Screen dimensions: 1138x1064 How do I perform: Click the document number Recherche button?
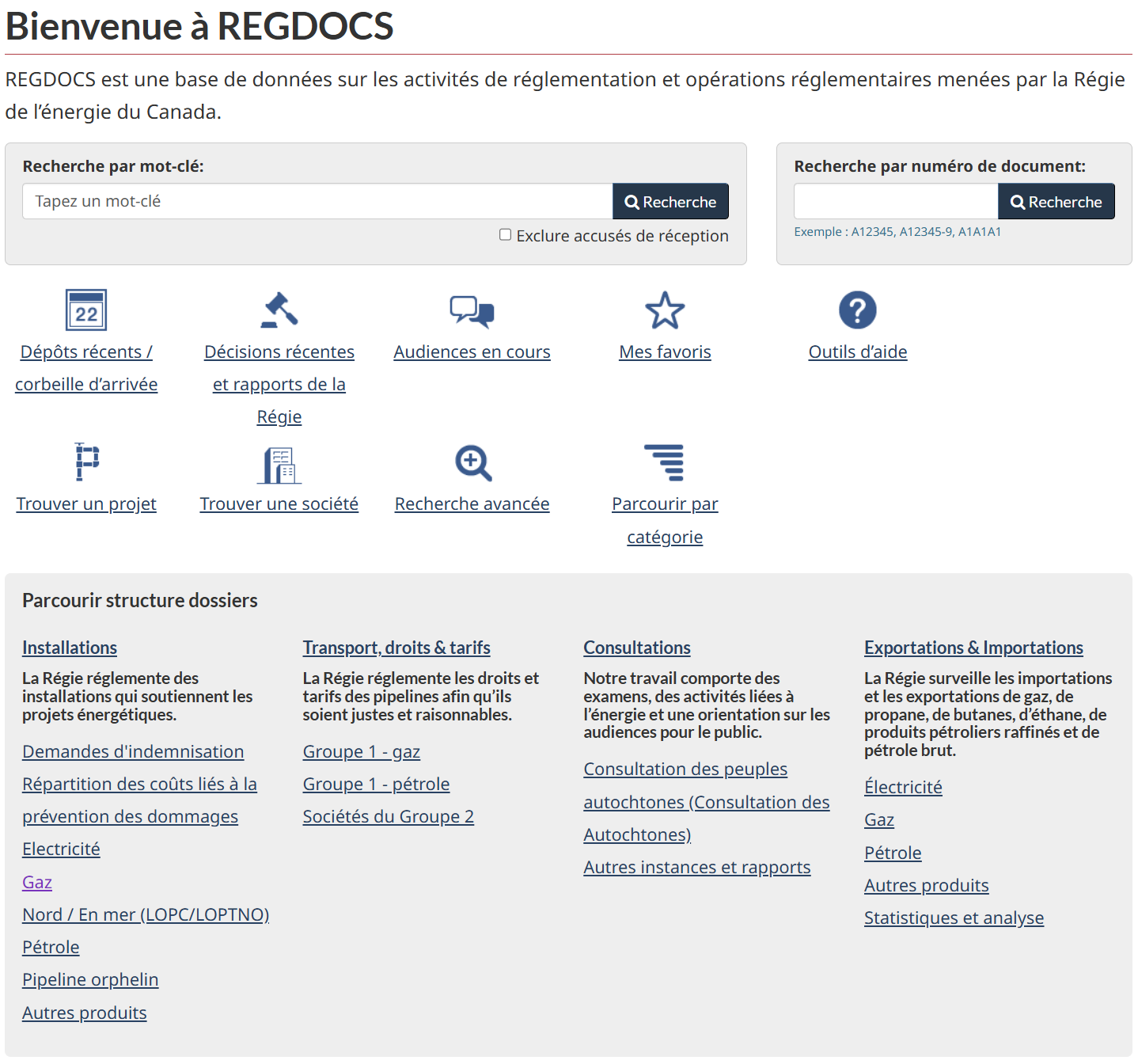[1056, 201]
